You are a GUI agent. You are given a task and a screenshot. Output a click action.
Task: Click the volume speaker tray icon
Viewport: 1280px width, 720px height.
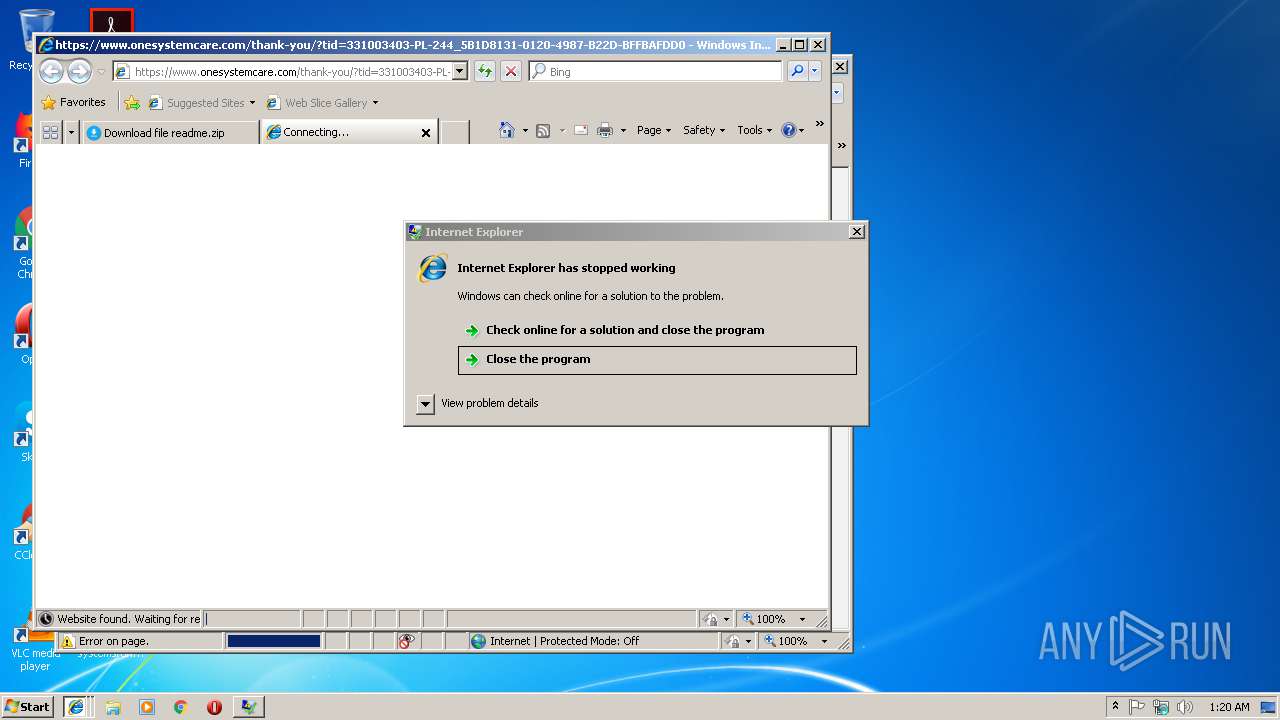(x=1185, y=707)
